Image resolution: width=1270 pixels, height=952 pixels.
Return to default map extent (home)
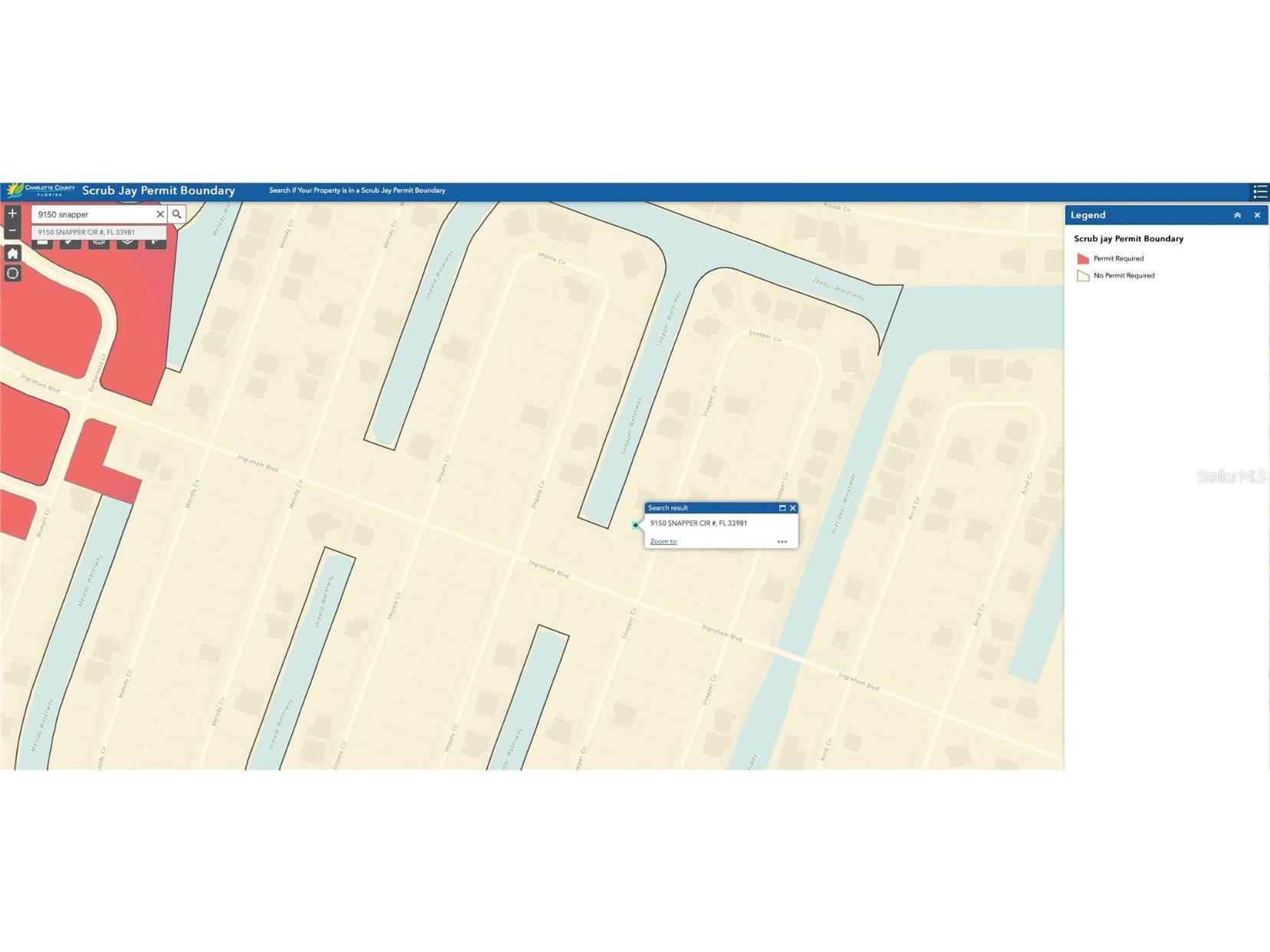point(12,253)
